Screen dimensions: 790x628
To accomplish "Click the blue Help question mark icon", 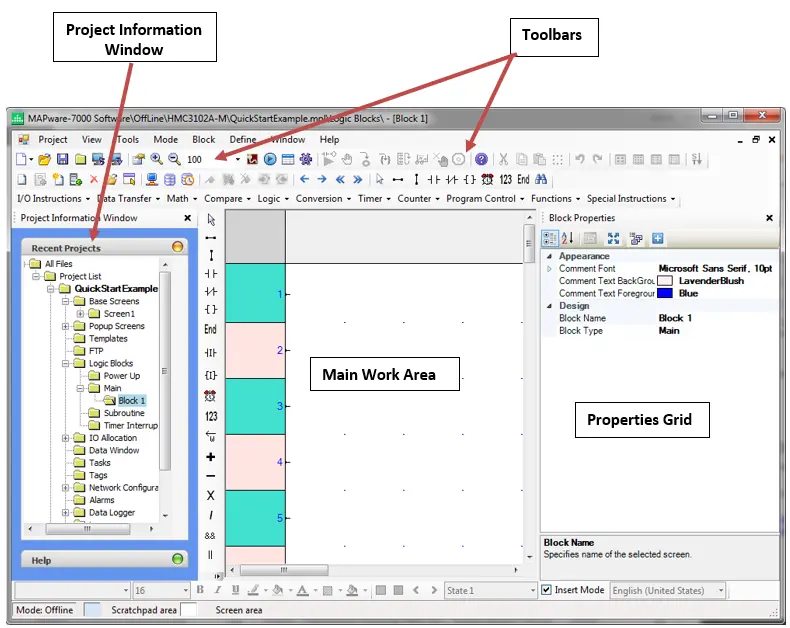I will 481,159.
